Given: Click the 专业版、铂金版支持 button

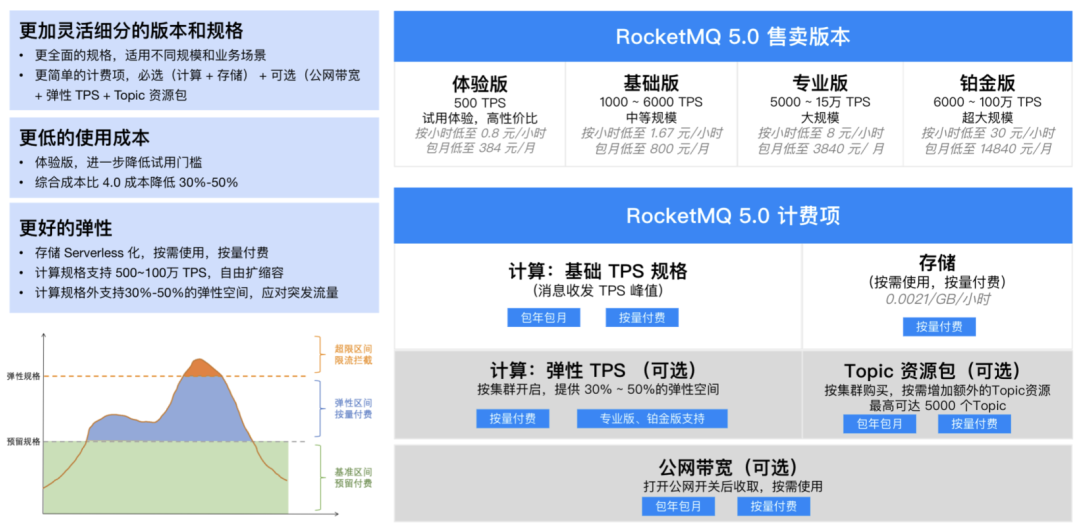Looking at the screenshot, I should (652, 419).
